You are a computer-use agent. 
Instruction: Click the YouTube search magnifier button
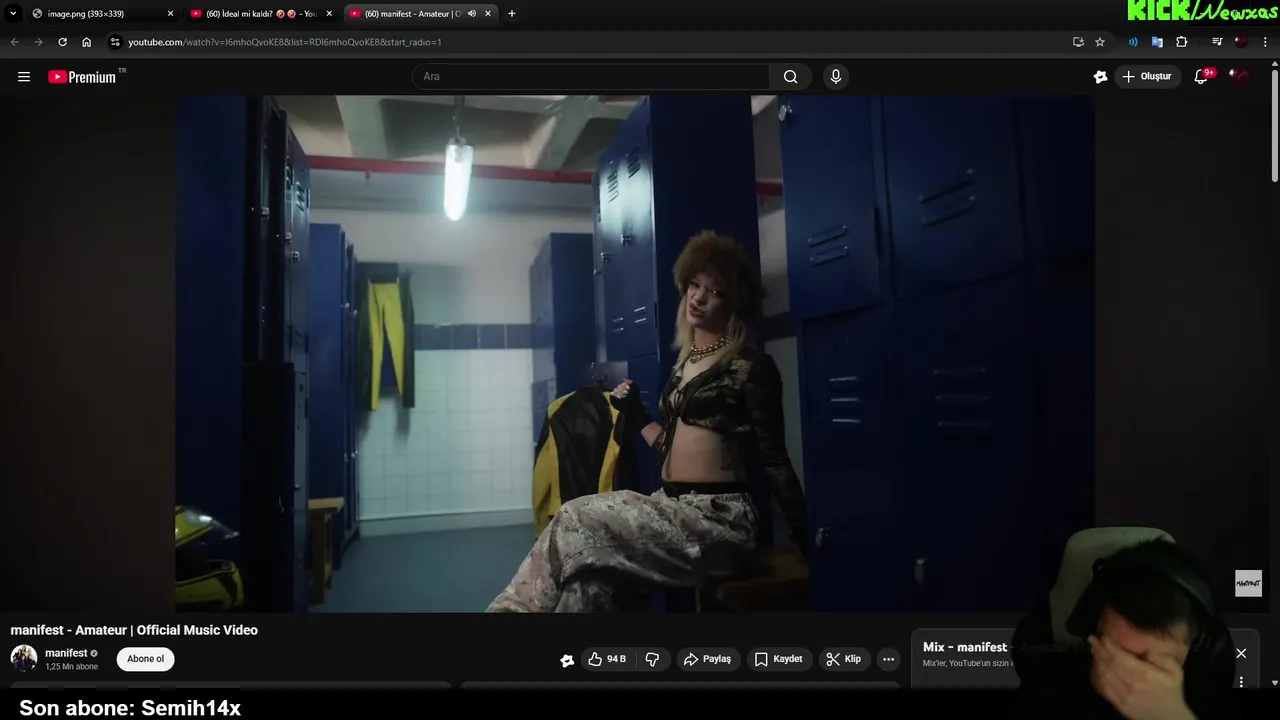(x=790, y=76)
